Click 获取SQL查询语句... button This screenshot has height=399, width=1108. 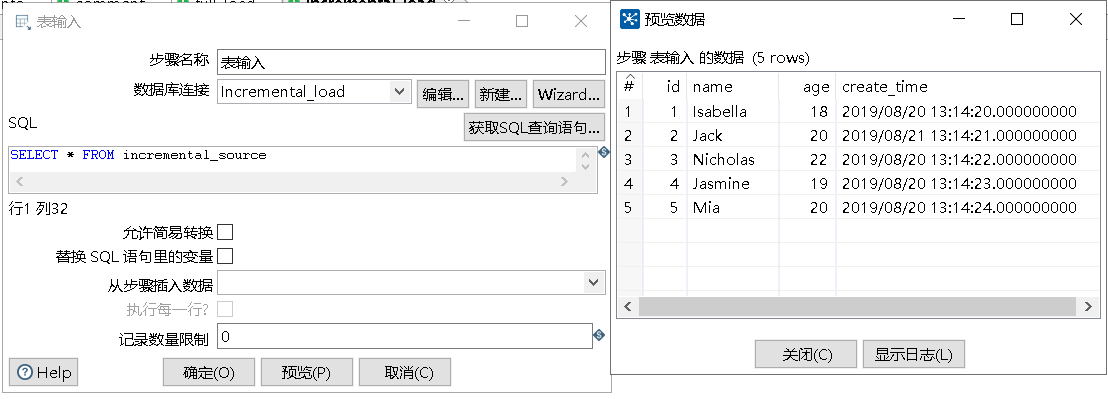(535, 128)
